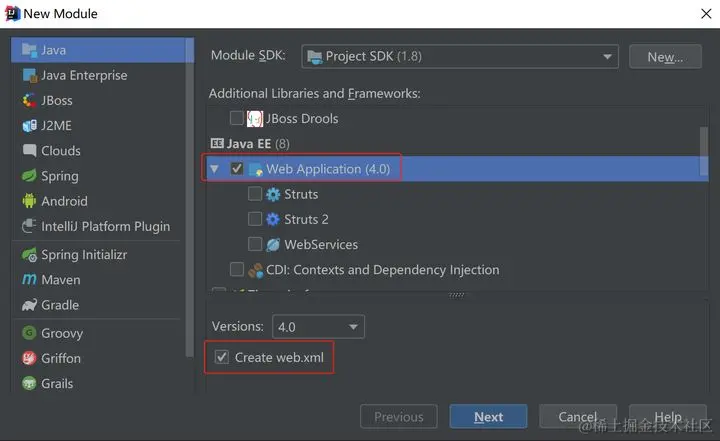The width and height of the screenshot is (720, 441).
Task: Click the JBoss Drools icon
Action: pos(255,119)
